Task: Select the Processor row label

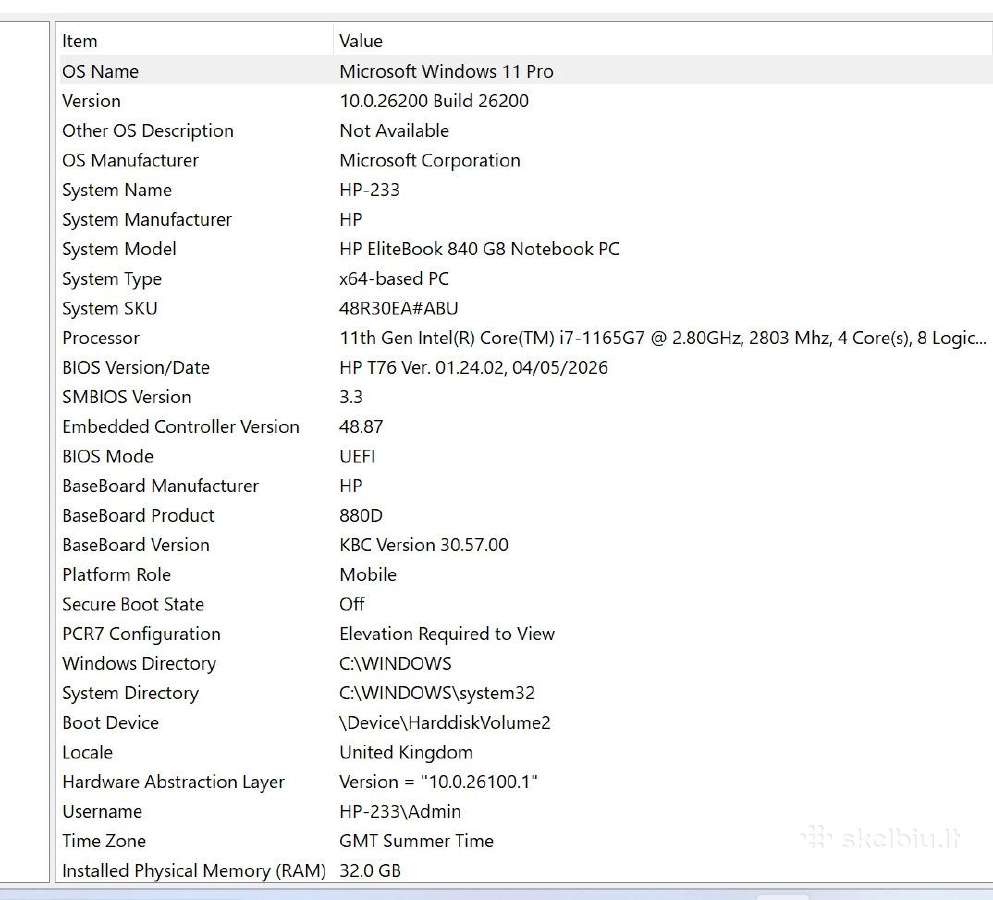Action: coord(101,338)
